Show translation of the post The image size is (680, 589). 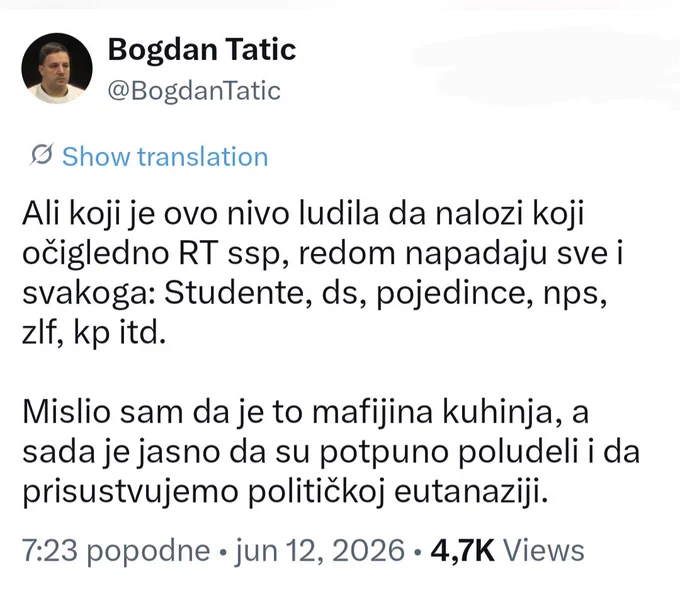(x=165, y=157)
